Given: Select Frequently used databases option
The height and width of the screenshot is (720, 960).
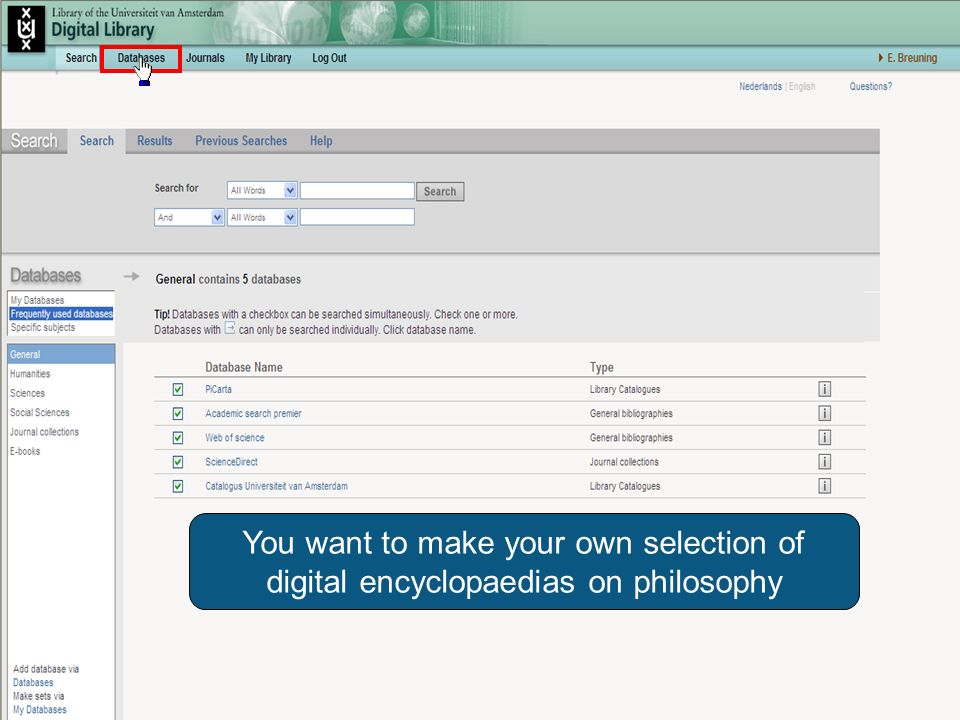Looking at the screenshot, I should [61, 313].
